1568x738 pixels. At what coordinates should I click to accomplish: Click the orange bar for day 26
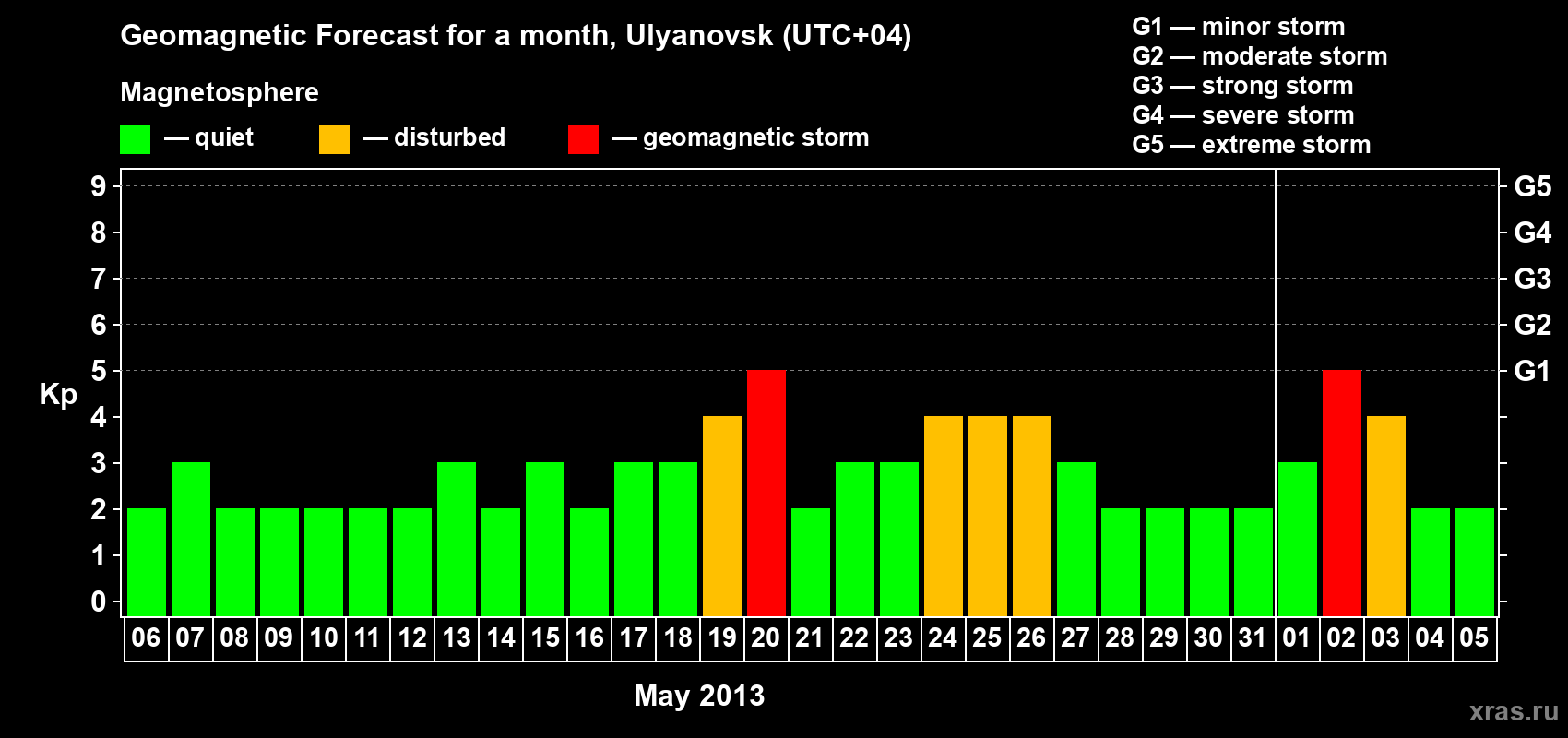click(1032, 516)
